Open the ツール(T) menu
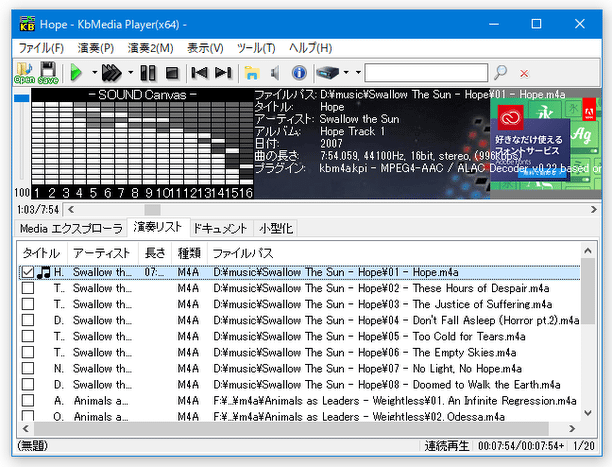 click(x=255, y=47)
